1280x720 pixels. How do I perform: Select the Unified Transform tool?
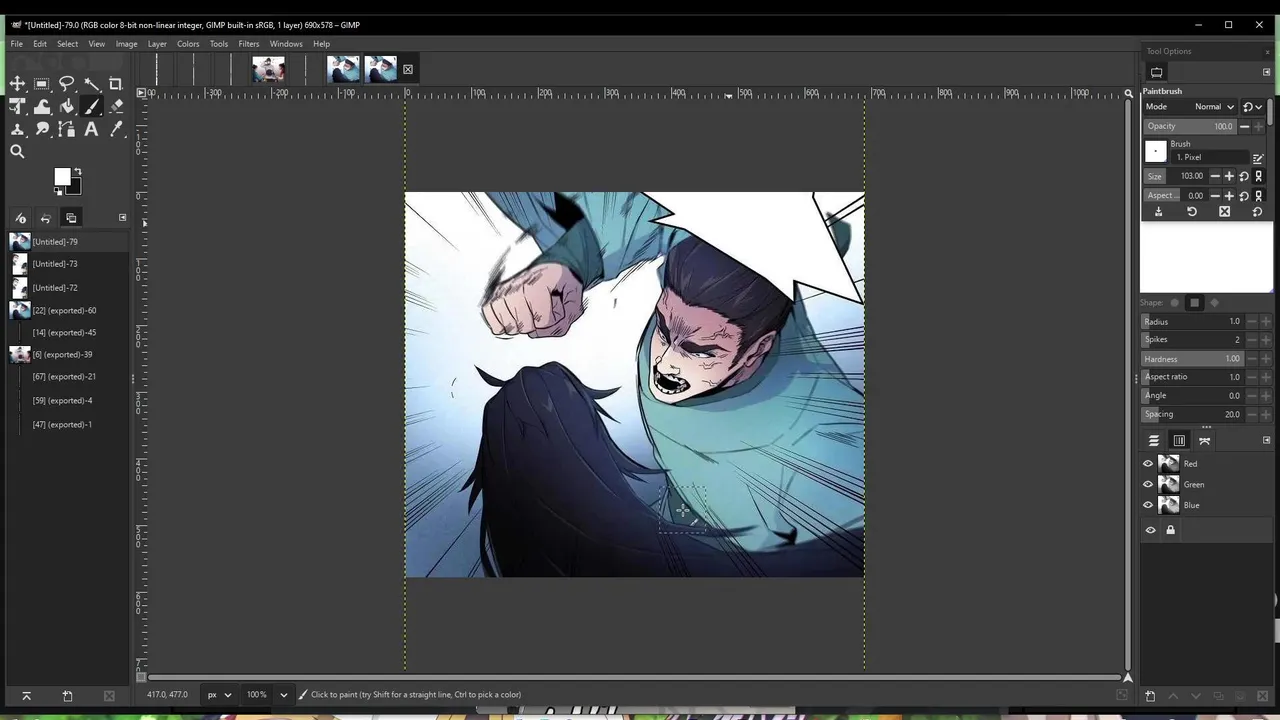pyautogui.click(x=17, y=107)
